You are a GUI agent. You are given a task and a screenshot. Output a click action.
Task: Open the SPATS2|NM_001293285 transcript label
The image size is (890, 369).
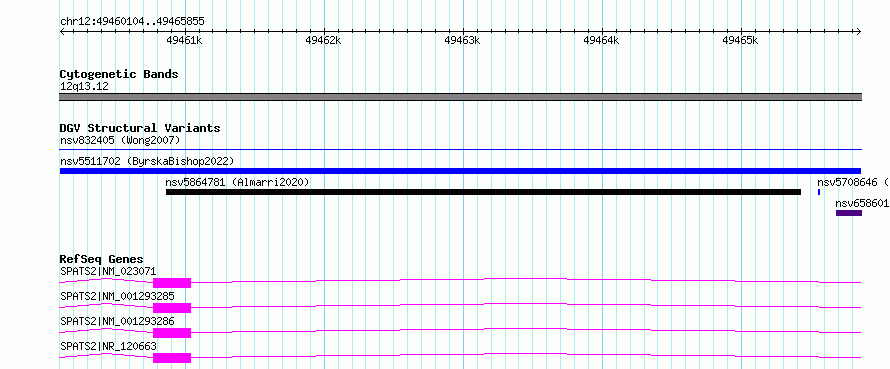pos(117,296)
